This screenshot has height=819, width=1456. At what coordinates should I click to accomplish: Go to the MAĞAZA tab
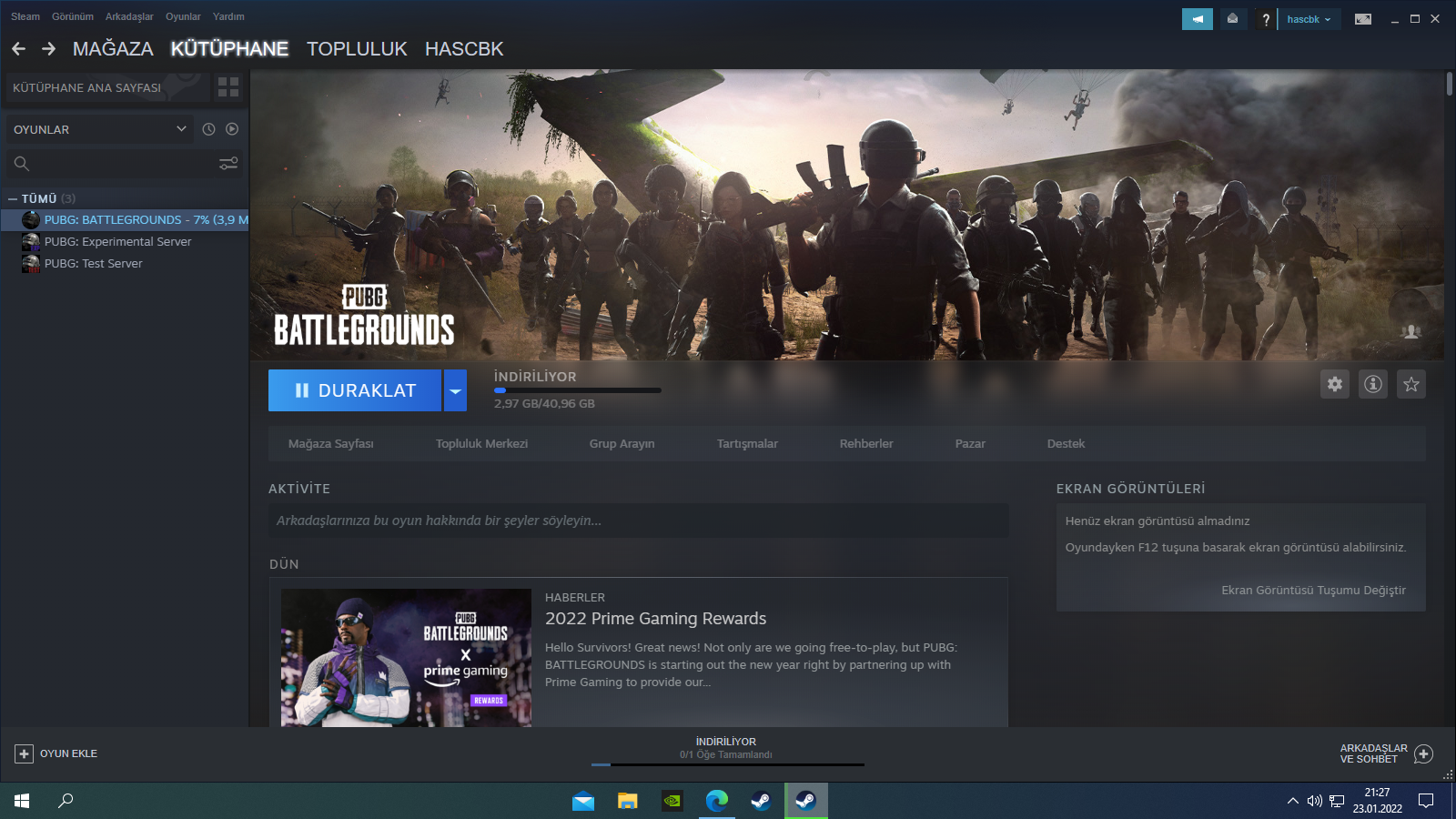click(x=113, y=49)
